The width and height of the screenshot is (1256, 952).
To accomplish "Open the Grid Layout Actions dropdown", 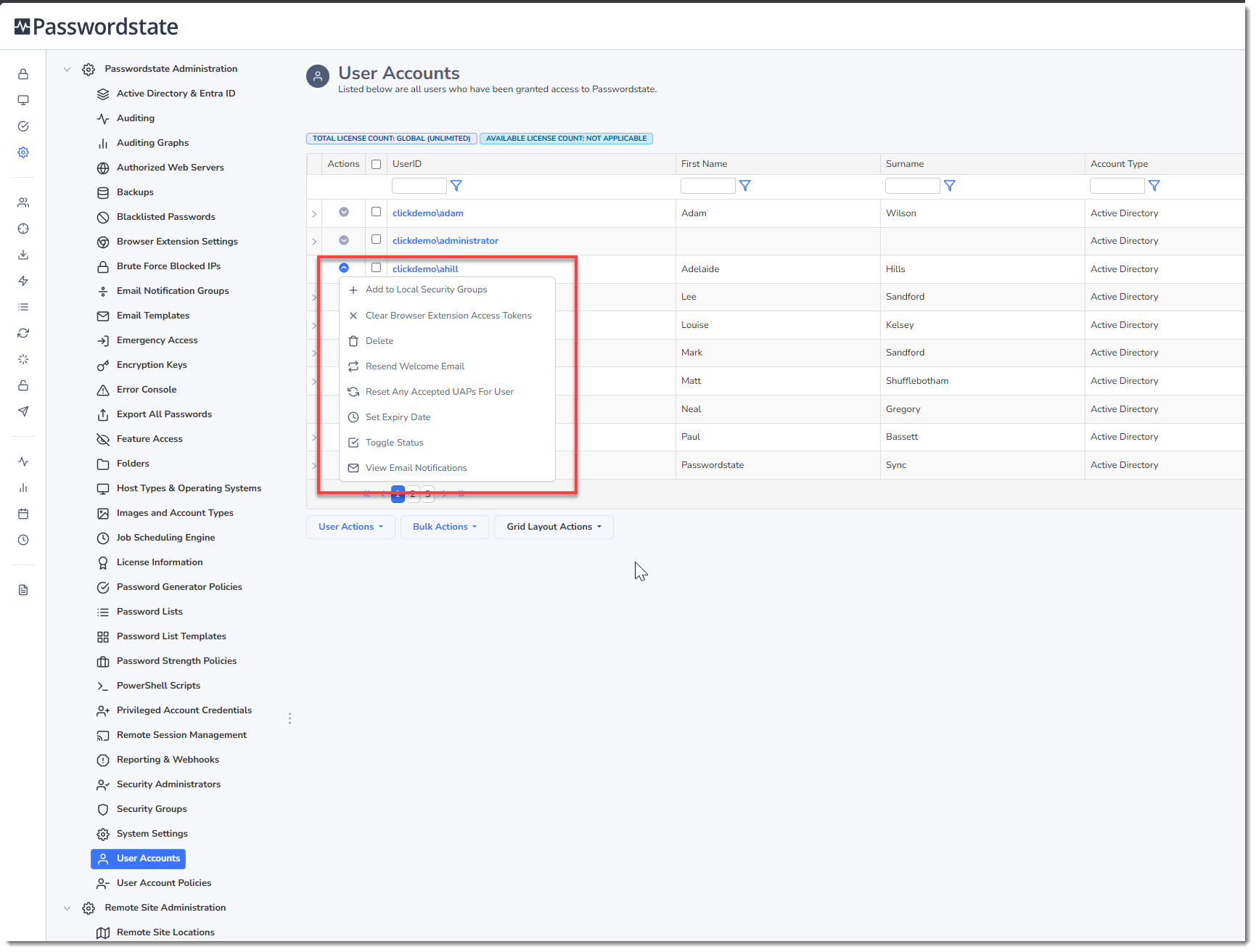I will coord(554,527).
